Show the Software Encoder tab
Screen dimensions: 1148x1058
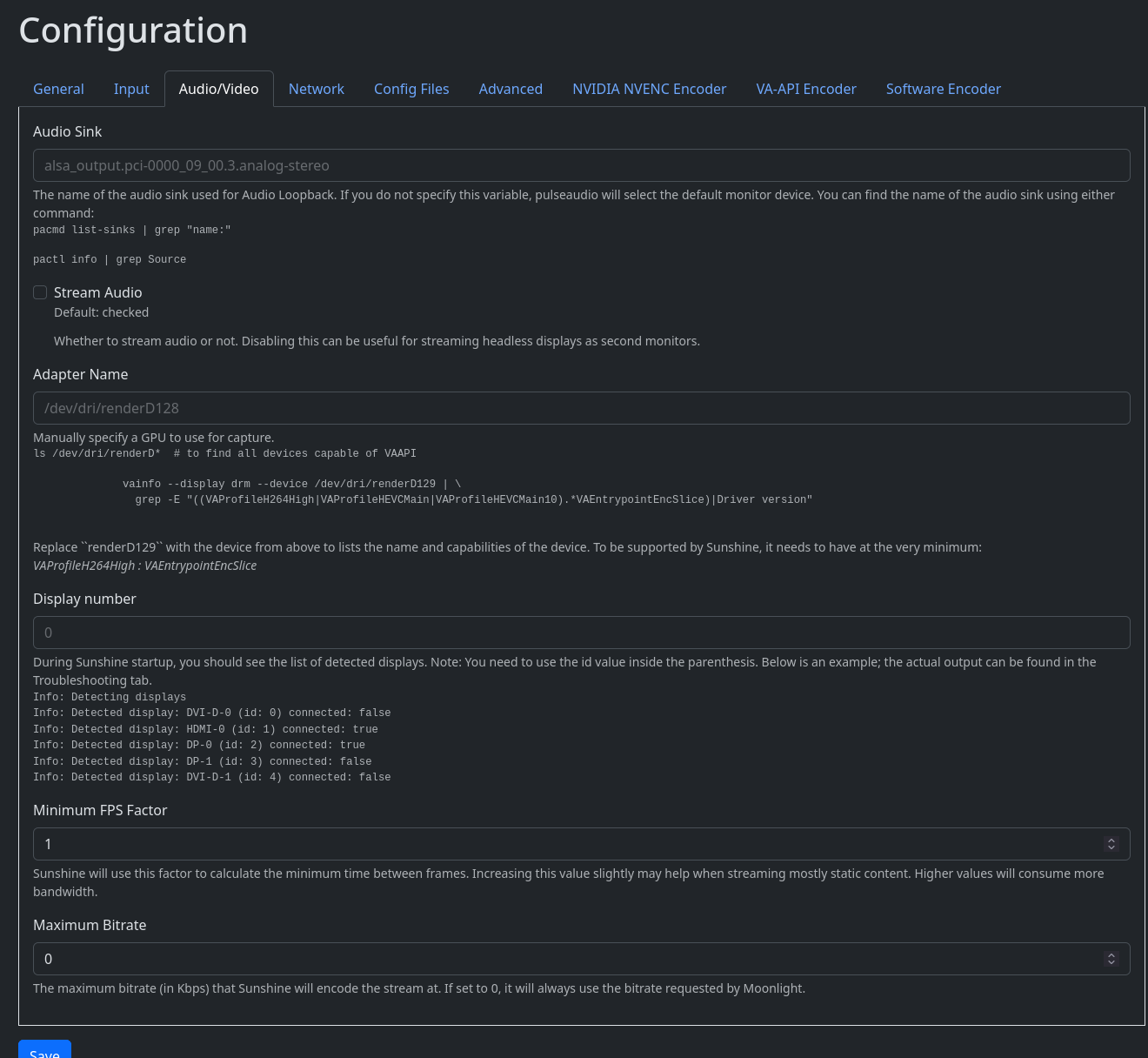click(943, 89)
